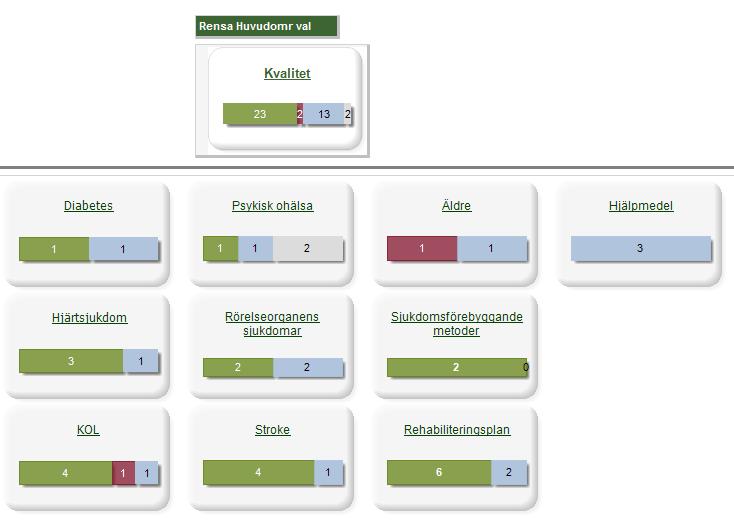Open the Diabetes category link
Screen dimensions: 734x528
pyautogui.click(x=88, y=205)
